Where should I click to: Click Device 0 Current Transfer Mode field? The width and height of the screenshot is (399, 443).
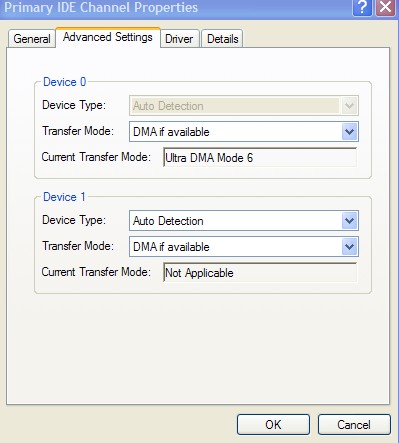point(260,157)
